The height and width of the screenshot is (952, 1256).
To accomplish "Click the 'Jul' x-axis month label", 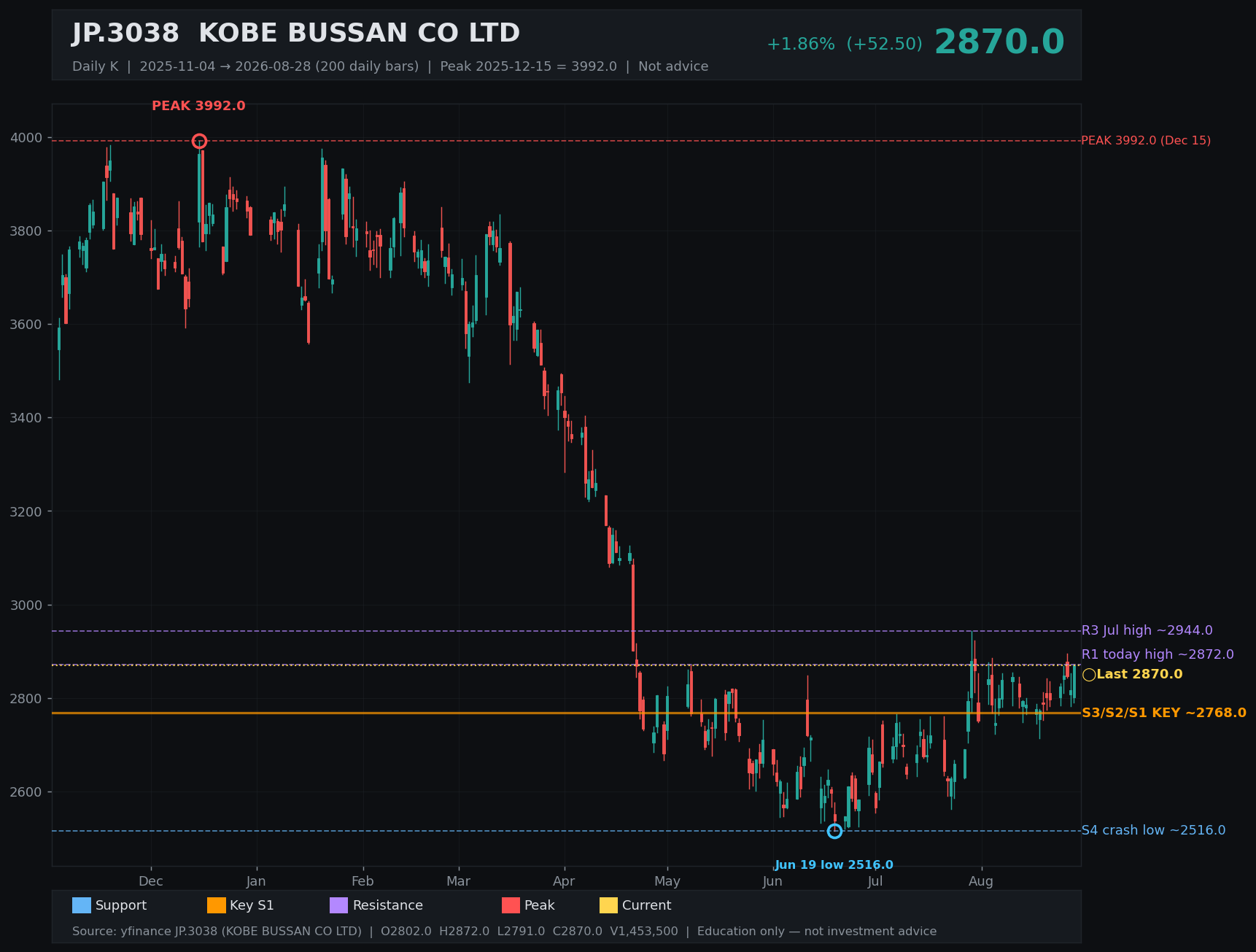I will click(x=875, y=881).
